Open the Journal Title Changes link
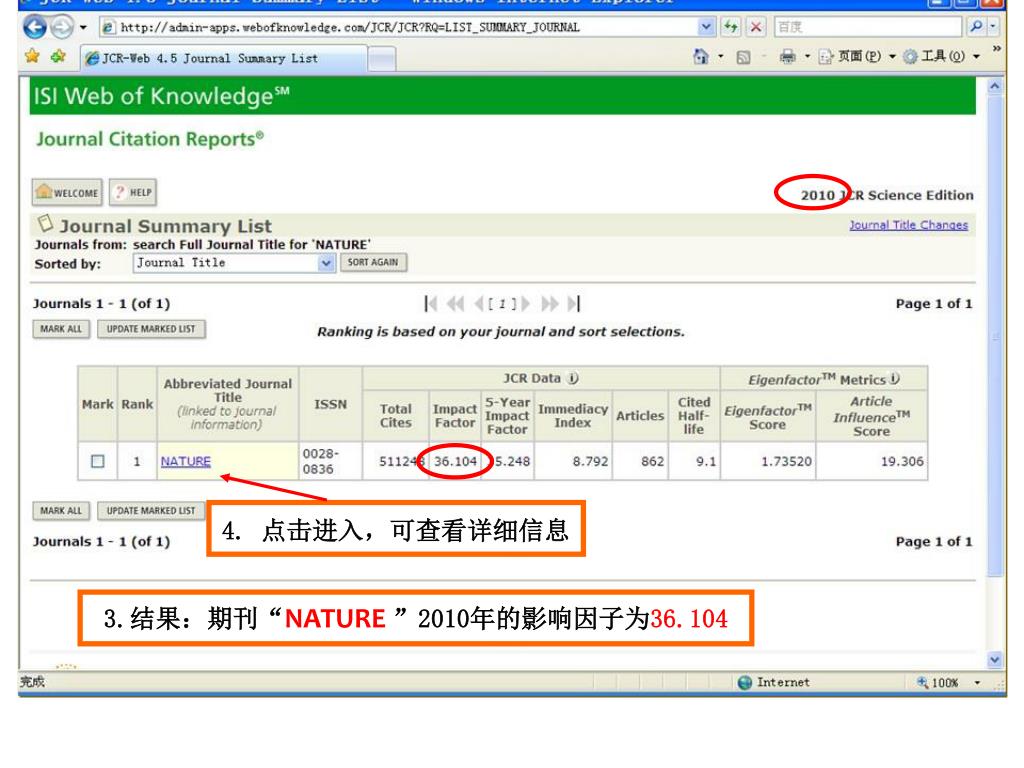The height and width of the screenshot is (768, 1024). click(x=908, y=225)
